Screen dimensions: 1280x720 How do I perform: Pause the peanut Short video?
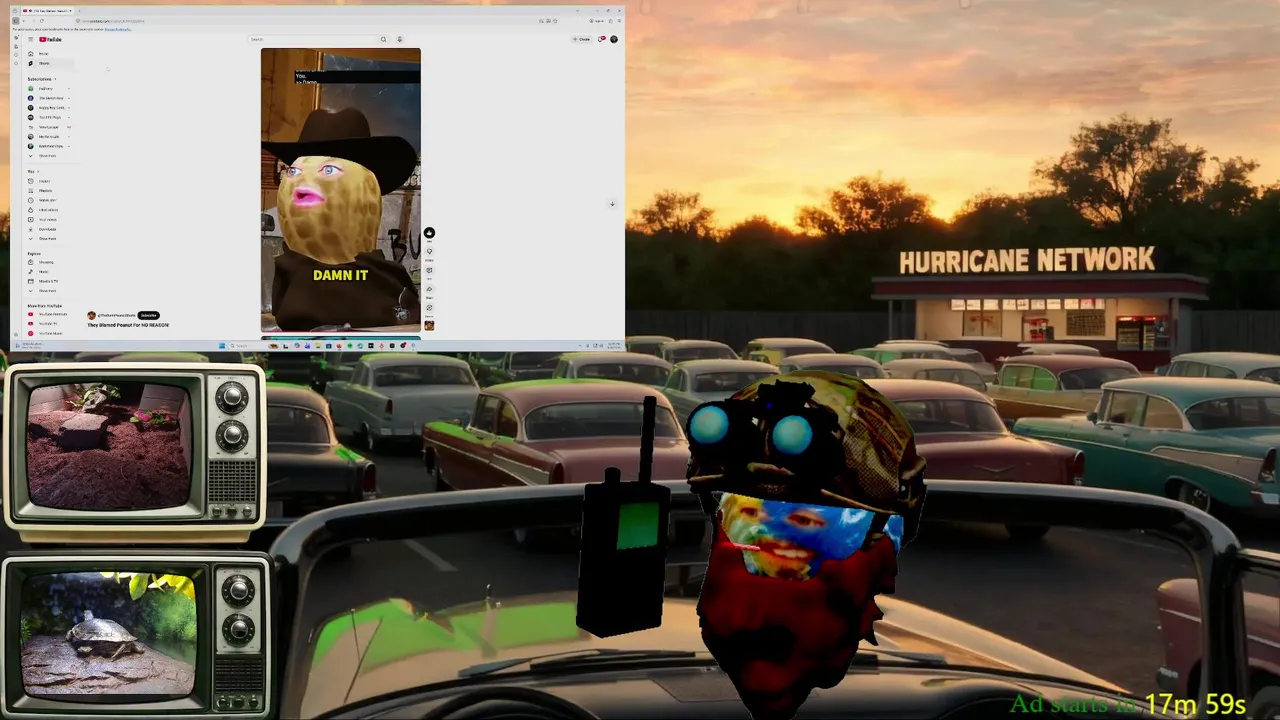(x=341, y=190)
